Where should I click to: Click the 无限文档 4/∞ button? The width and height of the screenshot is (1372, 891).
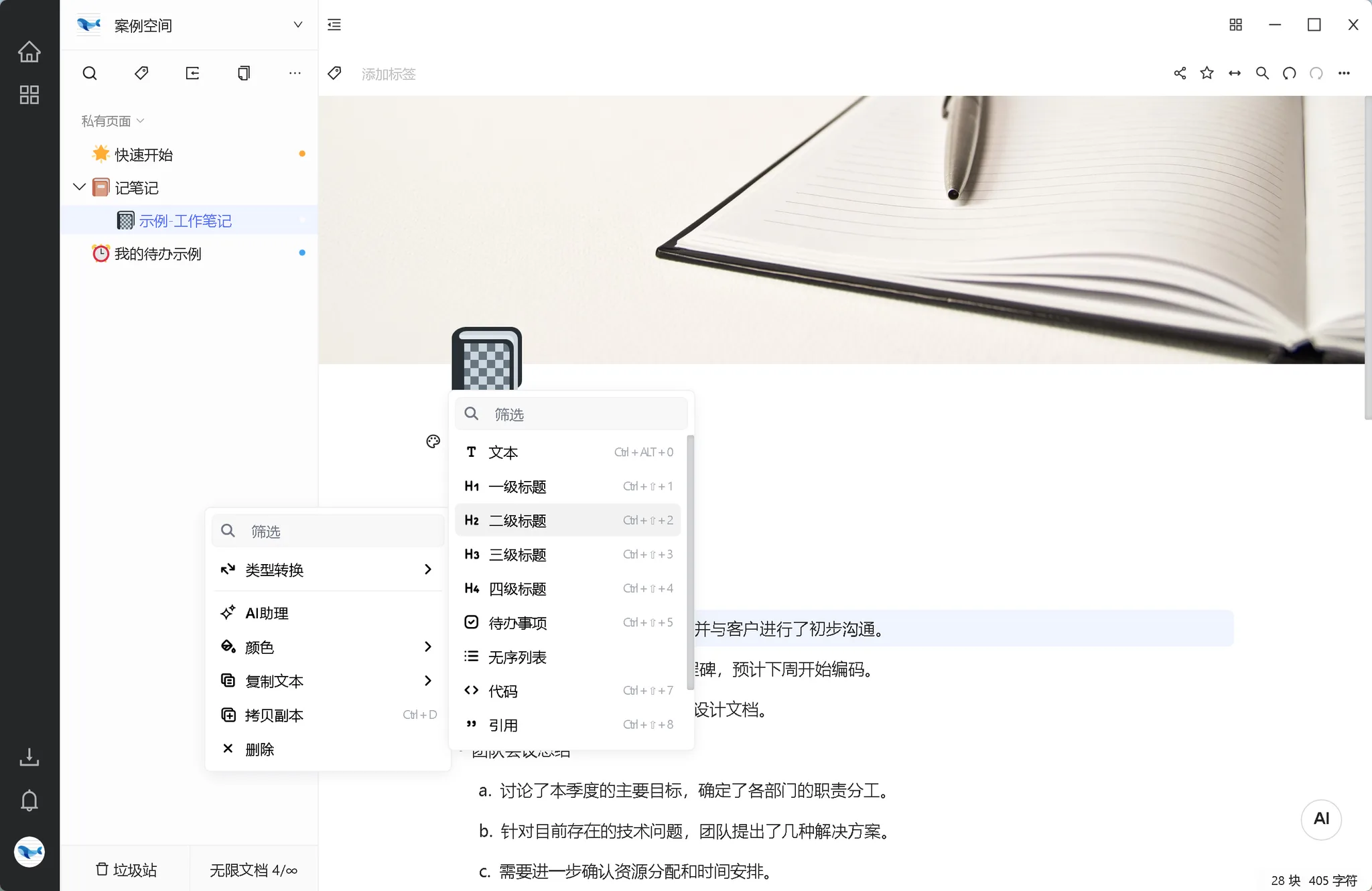254,870
